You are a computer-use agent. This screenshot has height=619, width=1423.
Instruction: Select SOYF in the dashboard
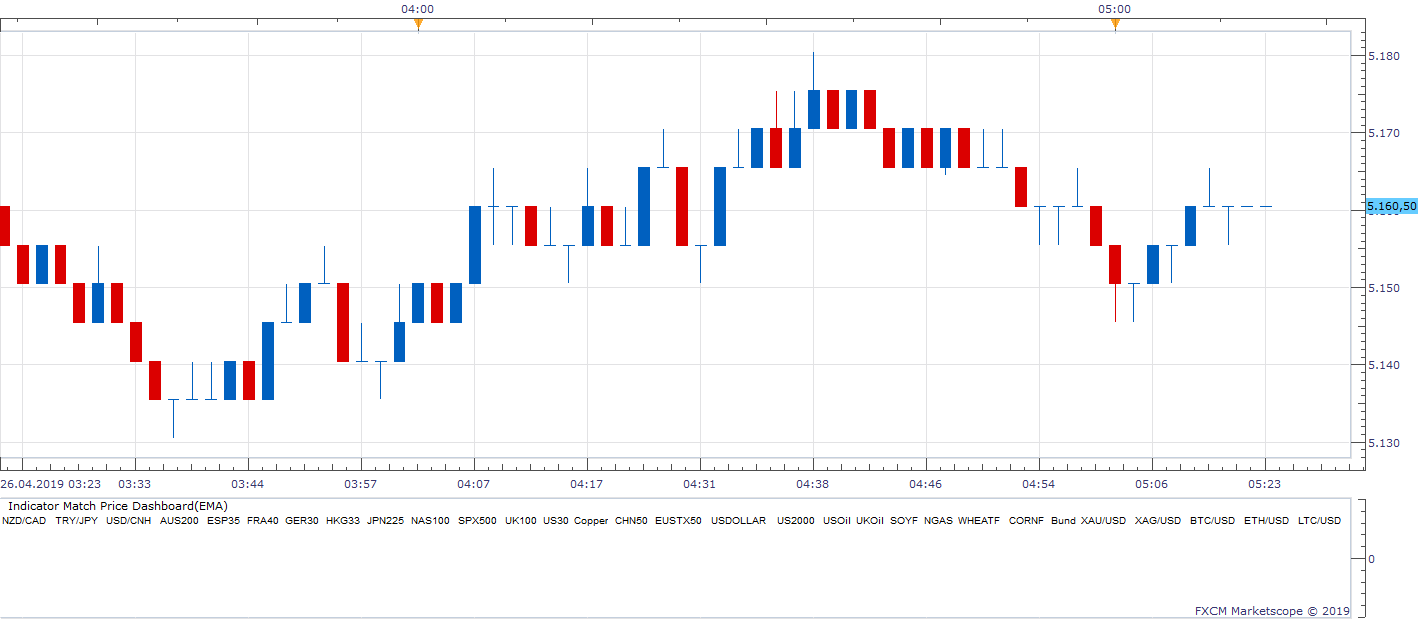coord(904,521)
